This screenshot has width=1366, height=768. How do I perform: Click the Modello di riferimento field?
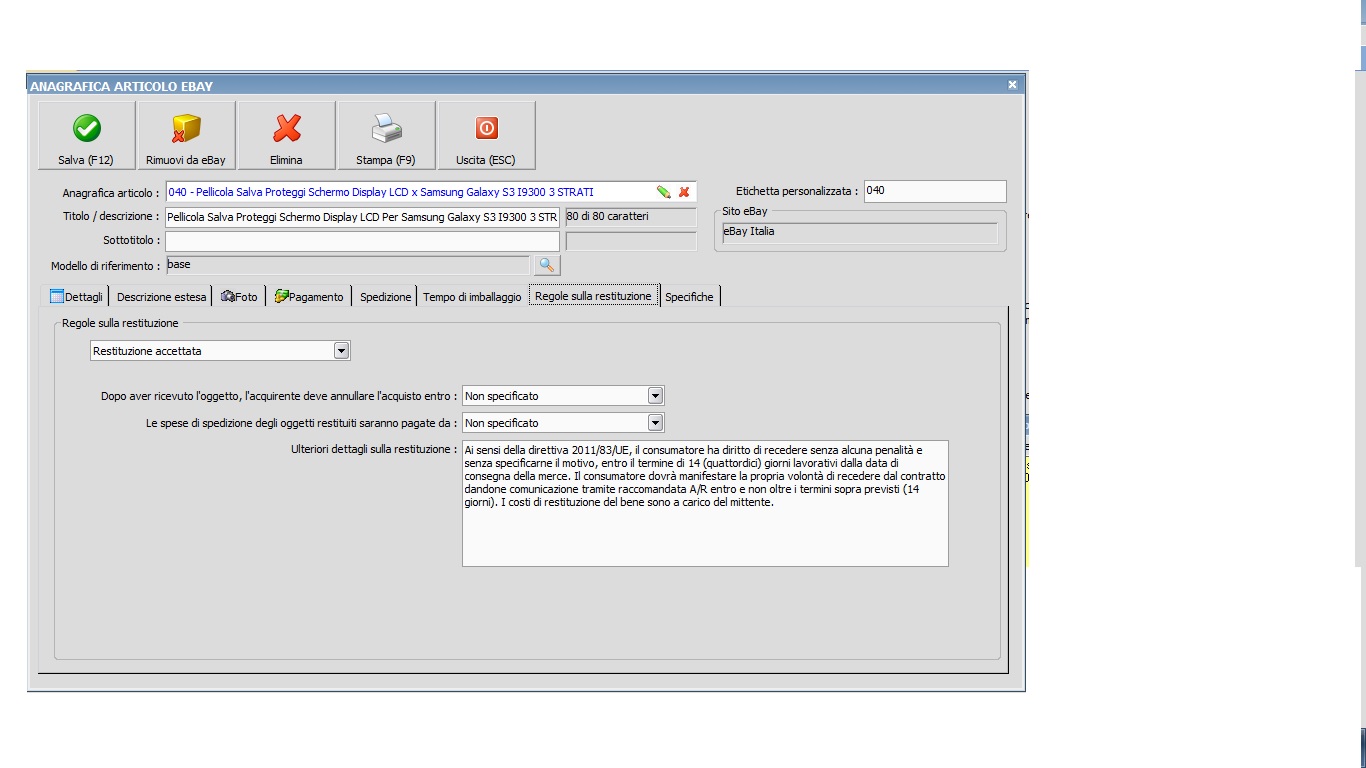348,265
